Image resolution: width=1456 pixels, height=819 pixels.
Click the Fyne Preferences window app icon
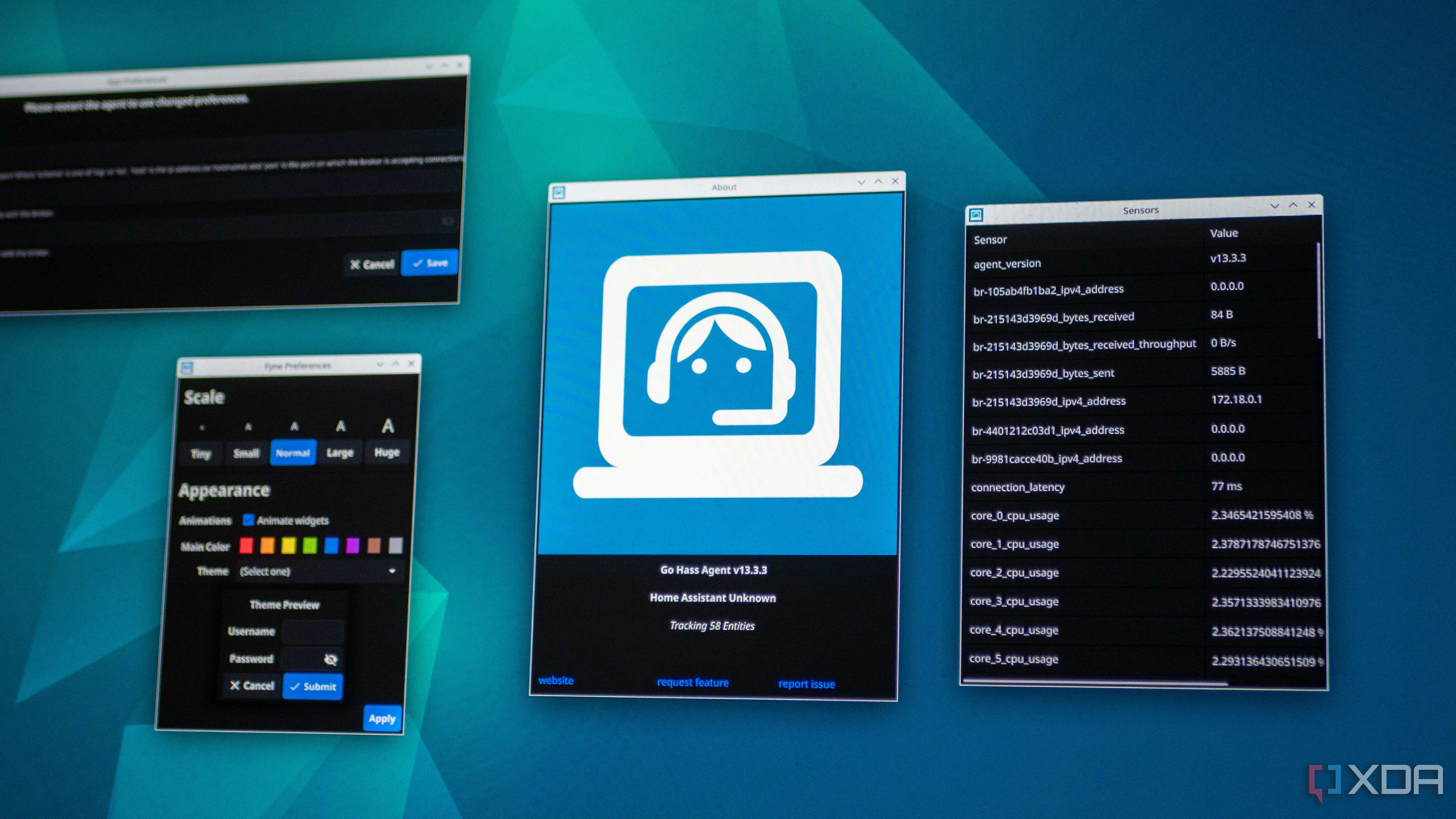tap(187, 368)
